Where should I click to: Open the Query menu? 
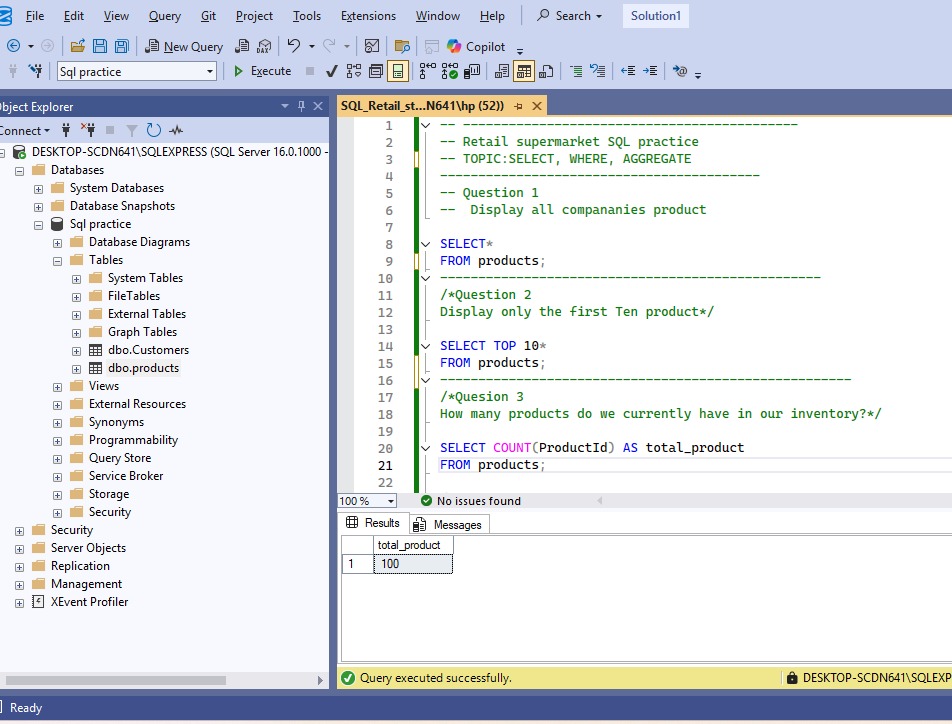point(165,16)
